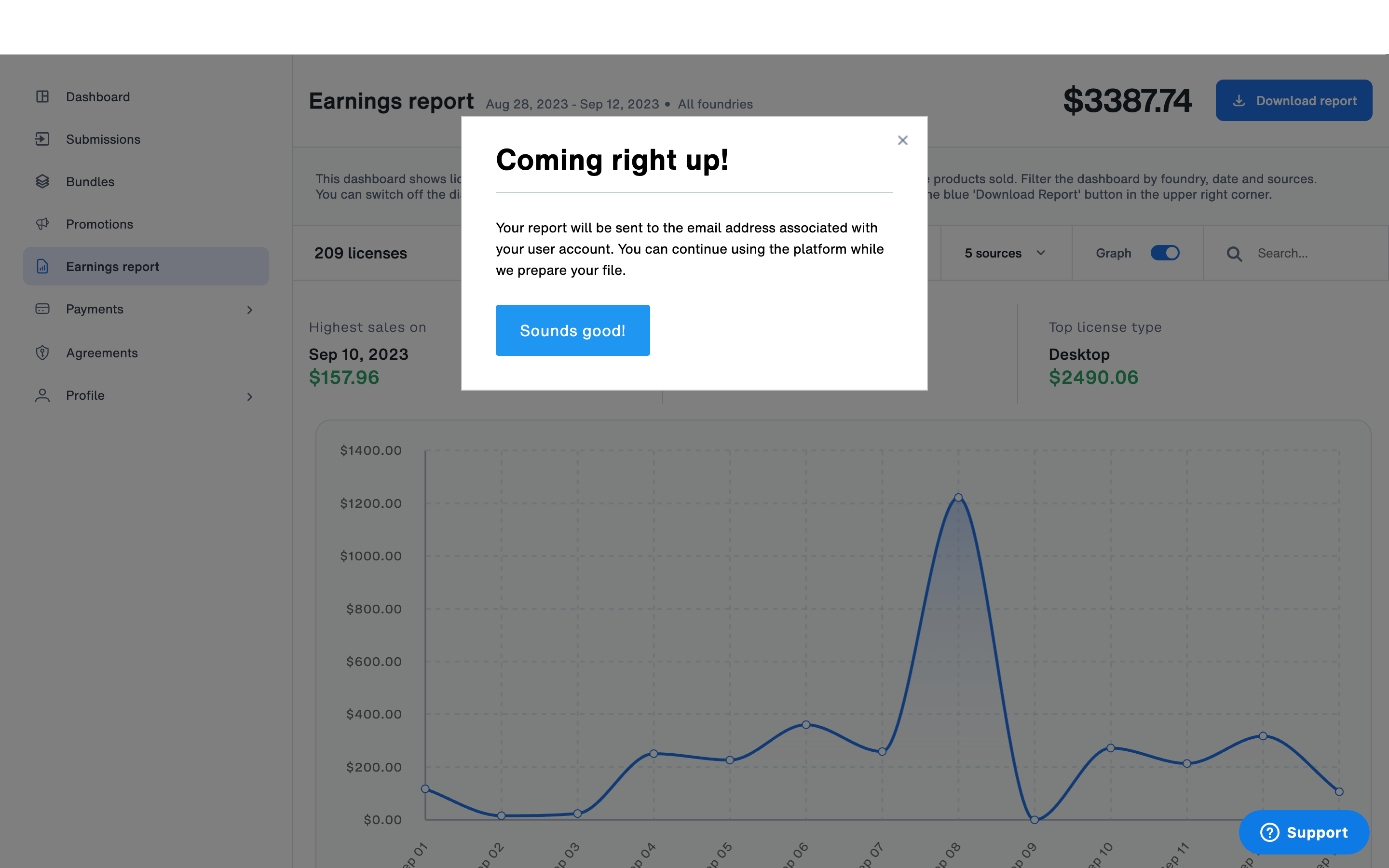
Task: Click the Sep 10 graph data point
Action: coord(1111,748)
